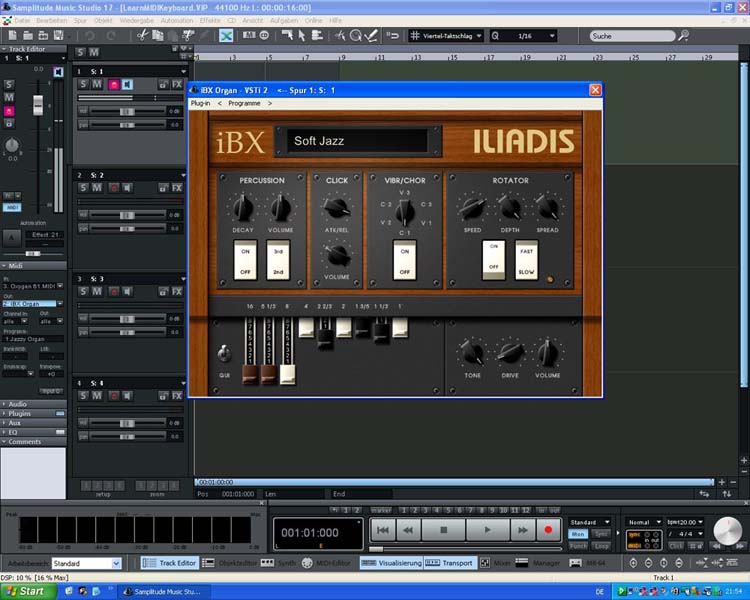Mute track S: 2 with M button
Screen dimensions: 750x600
coord(97,188)
